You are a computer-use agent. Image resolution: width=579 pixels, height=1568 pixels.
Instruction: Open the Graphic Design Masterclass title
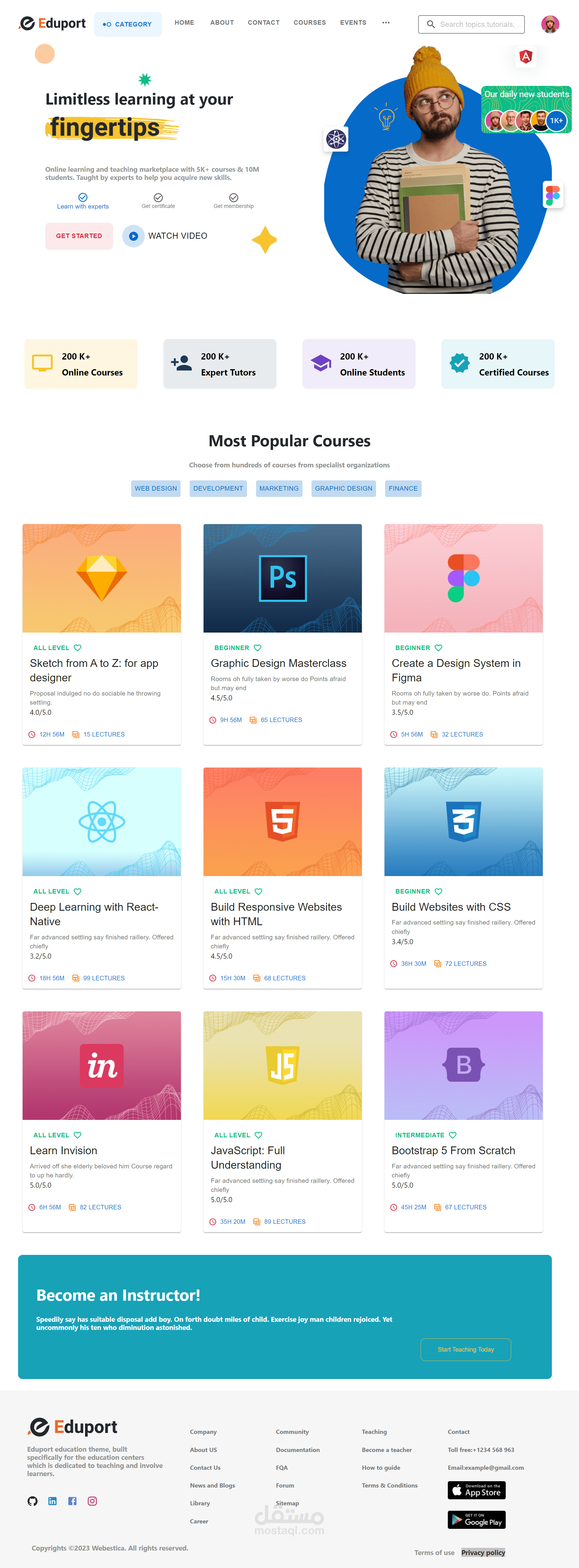pos(278,664)
